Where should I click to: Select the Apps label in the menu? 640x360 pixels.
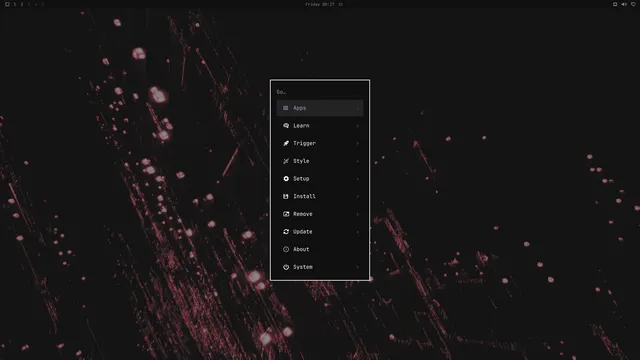300,108
